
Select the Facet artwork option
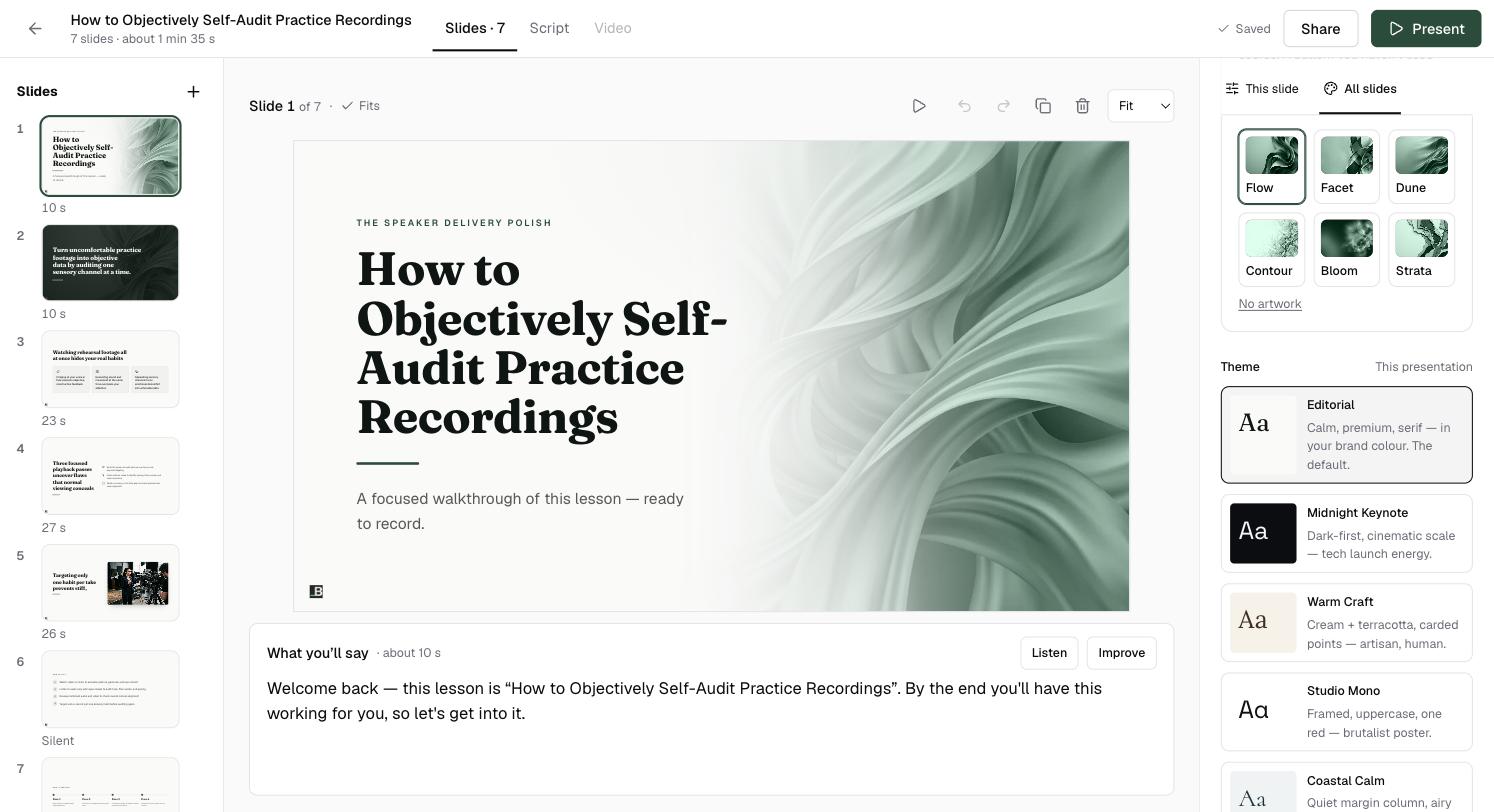coord(1346,166)
